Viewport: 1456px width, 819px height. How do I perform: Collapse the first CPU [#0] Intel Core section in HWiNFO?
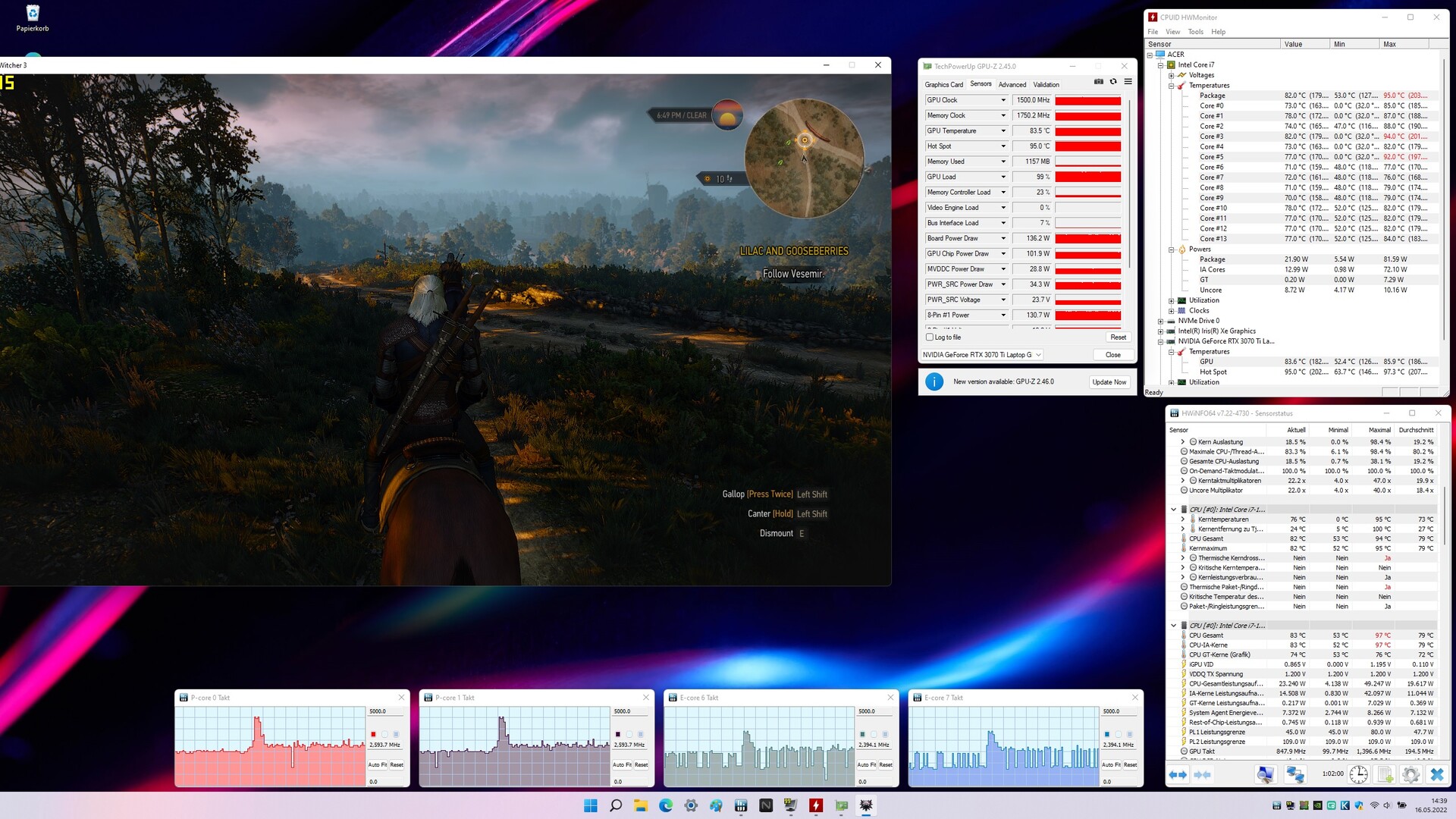1174,510
